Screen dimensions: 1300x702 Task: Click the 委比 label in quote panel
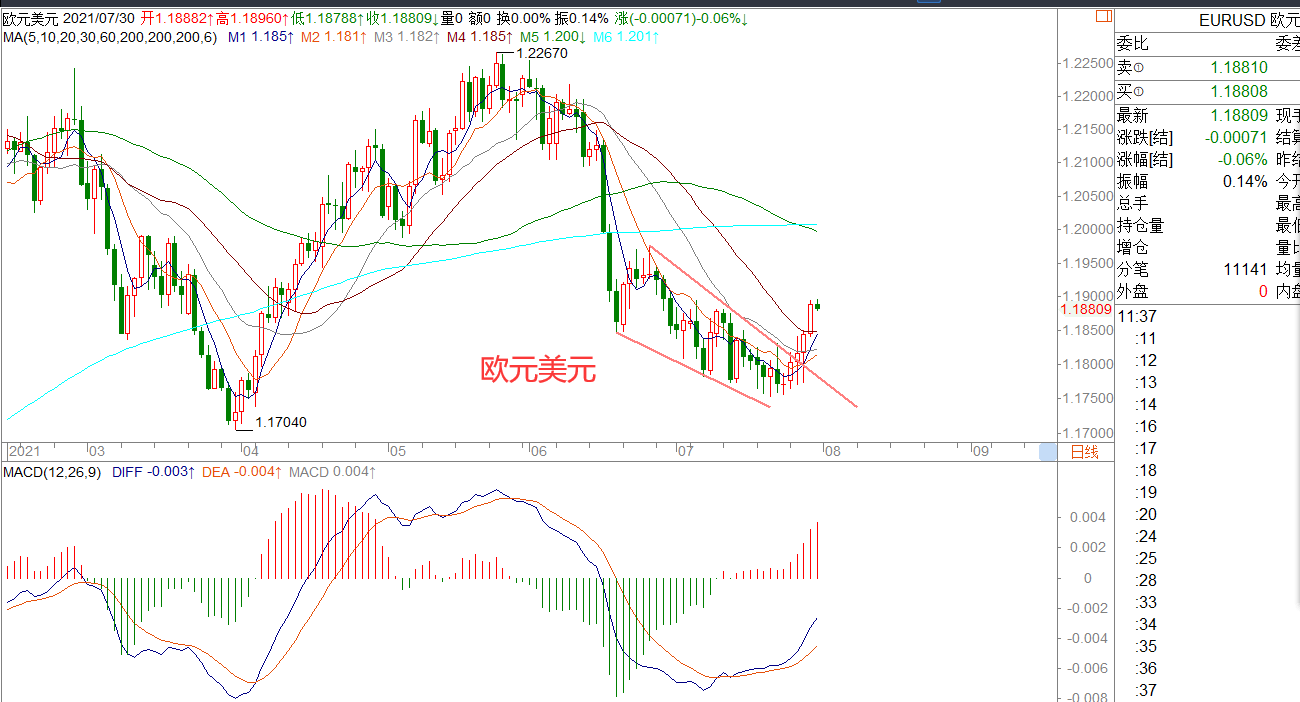coord(1133,44)
